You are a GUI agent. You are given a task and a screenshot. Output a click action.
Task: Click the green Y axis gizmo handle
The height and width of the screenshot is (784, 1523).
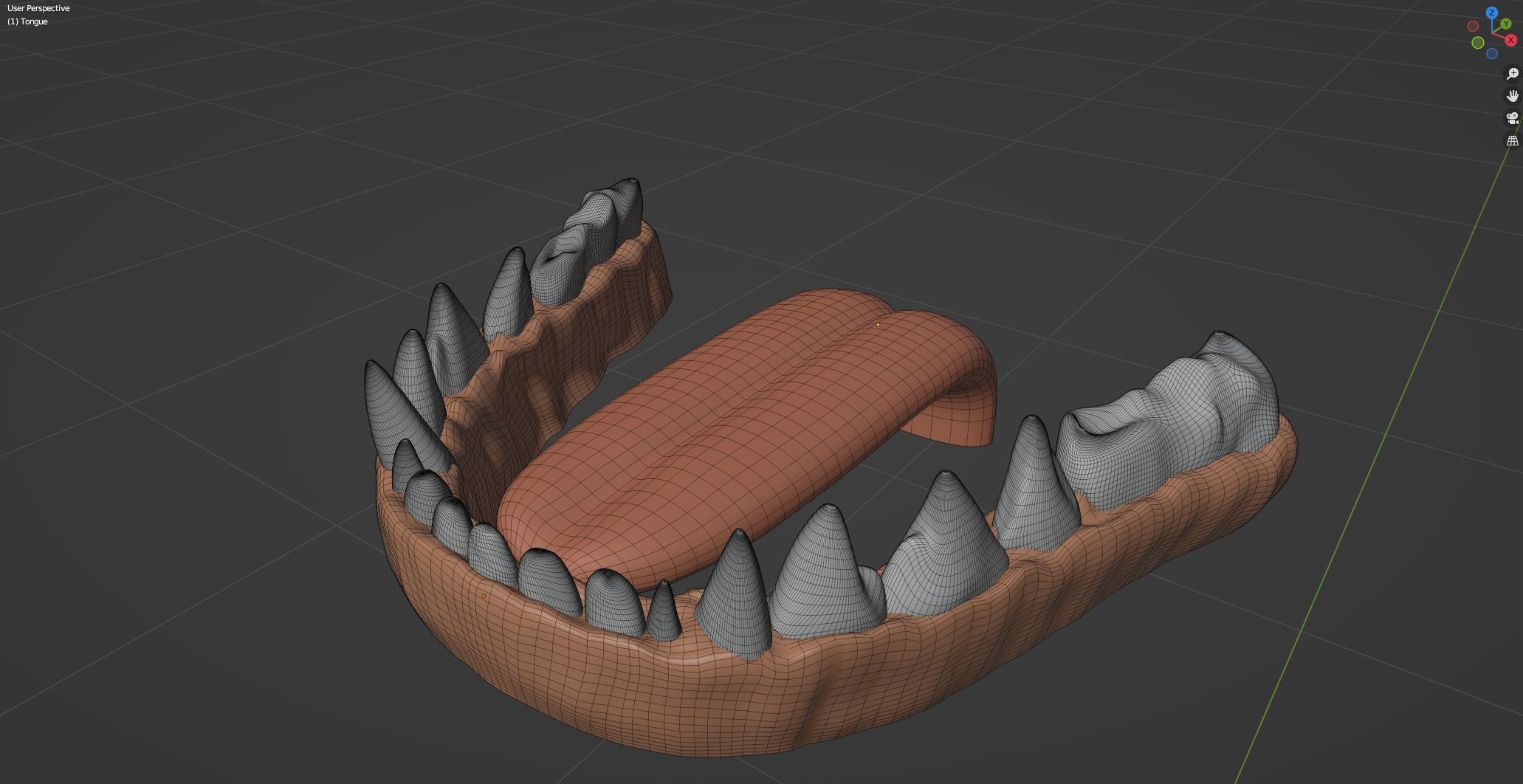pos(1505,24)
